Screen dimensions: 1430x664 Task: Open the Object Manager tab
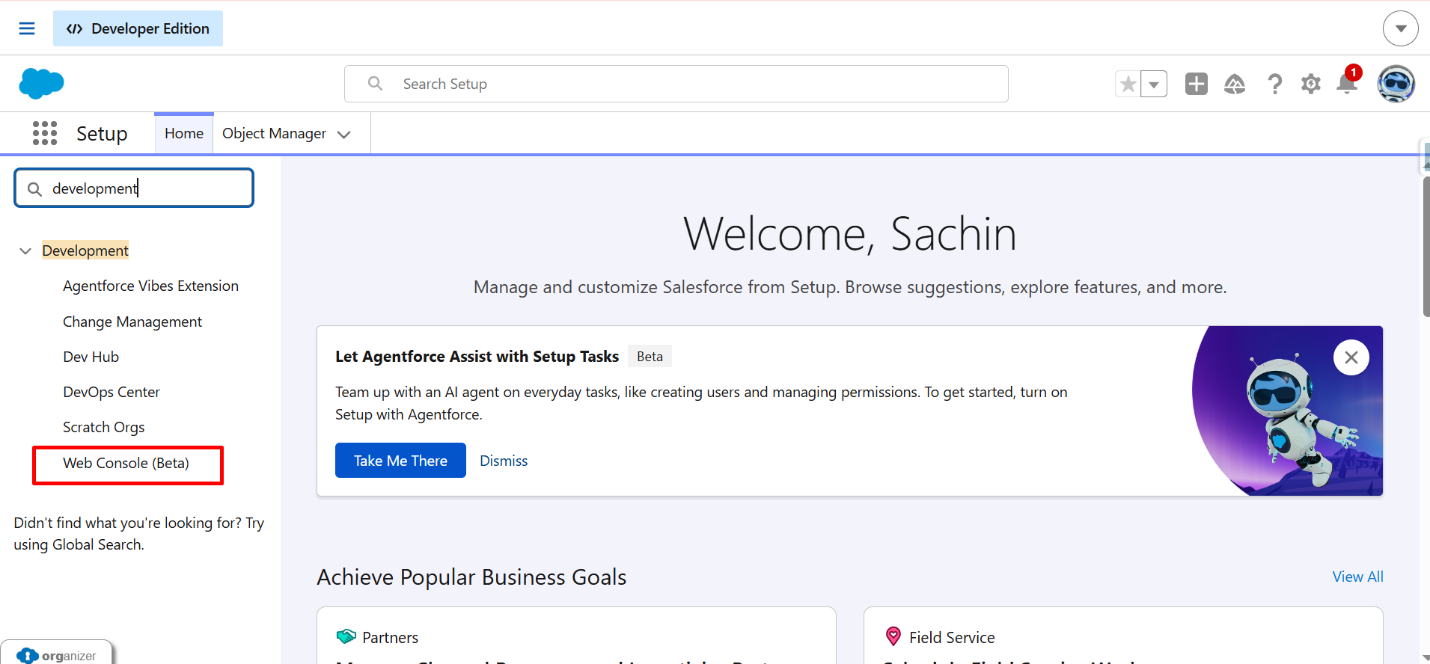[274, 133]
